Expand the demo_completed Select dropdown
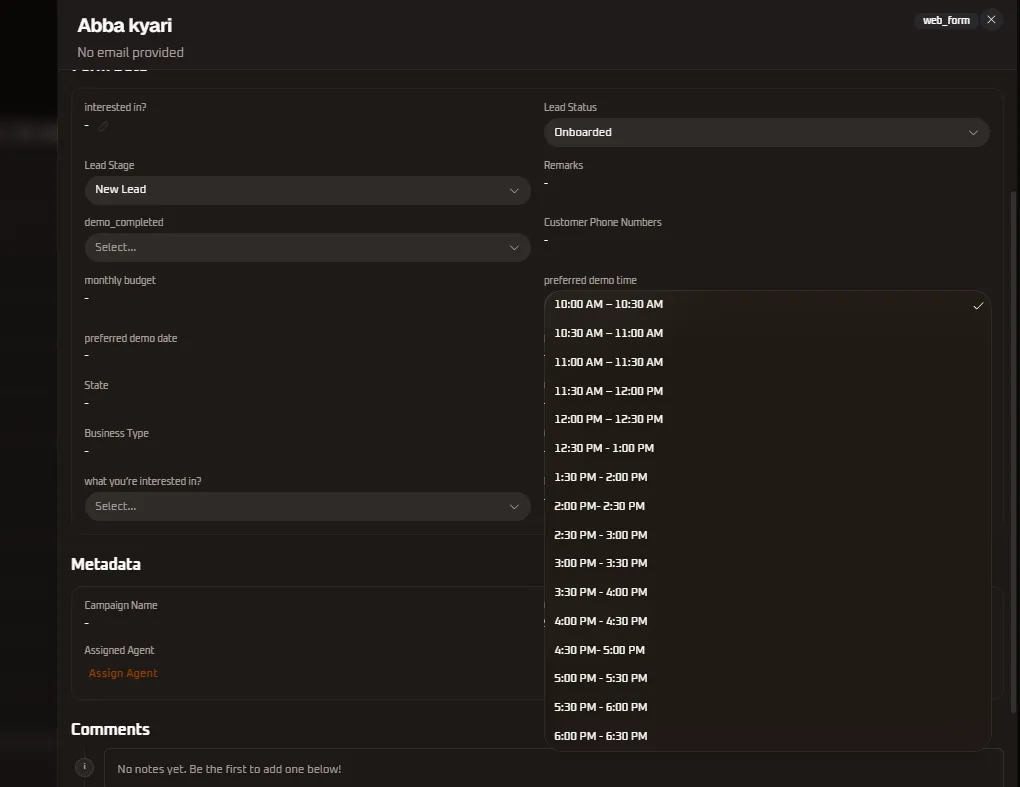Screen dimensions: 1020x787 pos(307,247)
